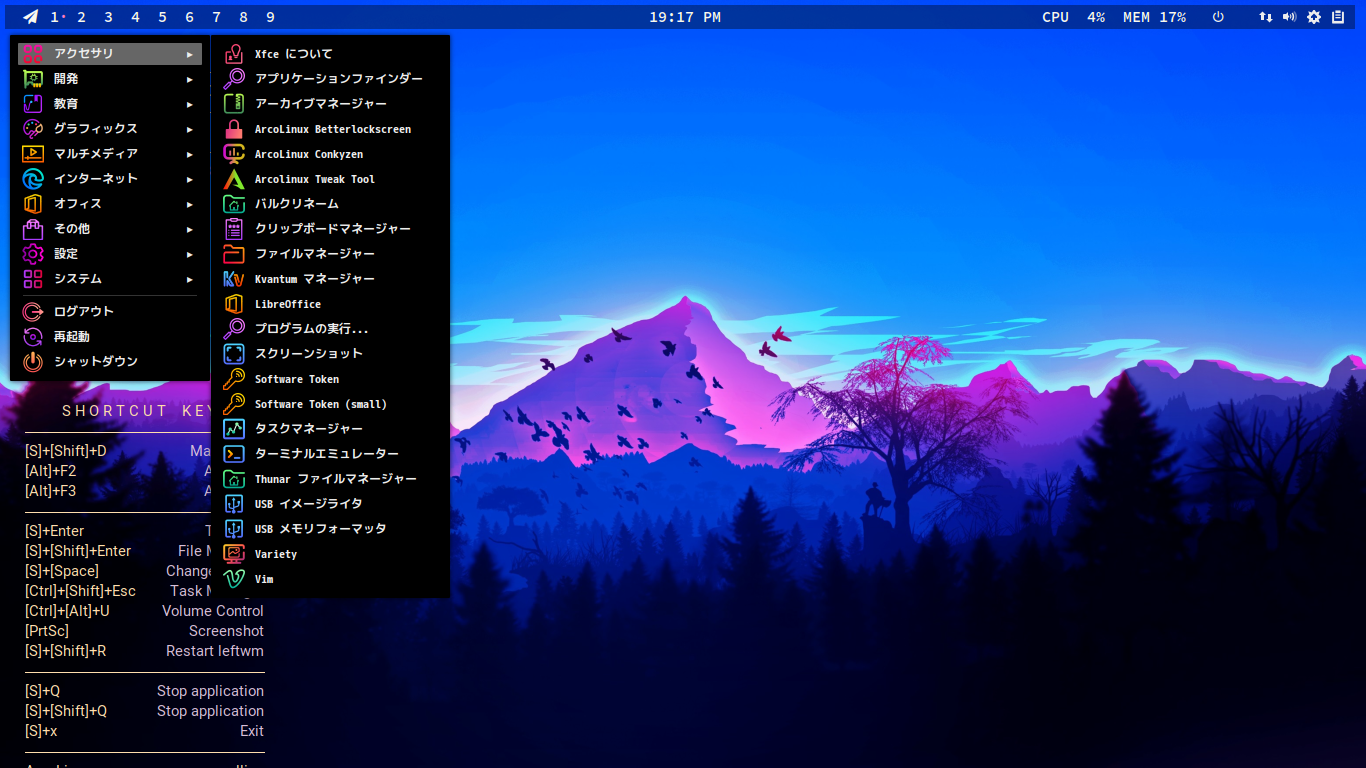Expand the インターネット submenu arrow
Viewport: 1366px width, 768px height.
click(190, 179)
